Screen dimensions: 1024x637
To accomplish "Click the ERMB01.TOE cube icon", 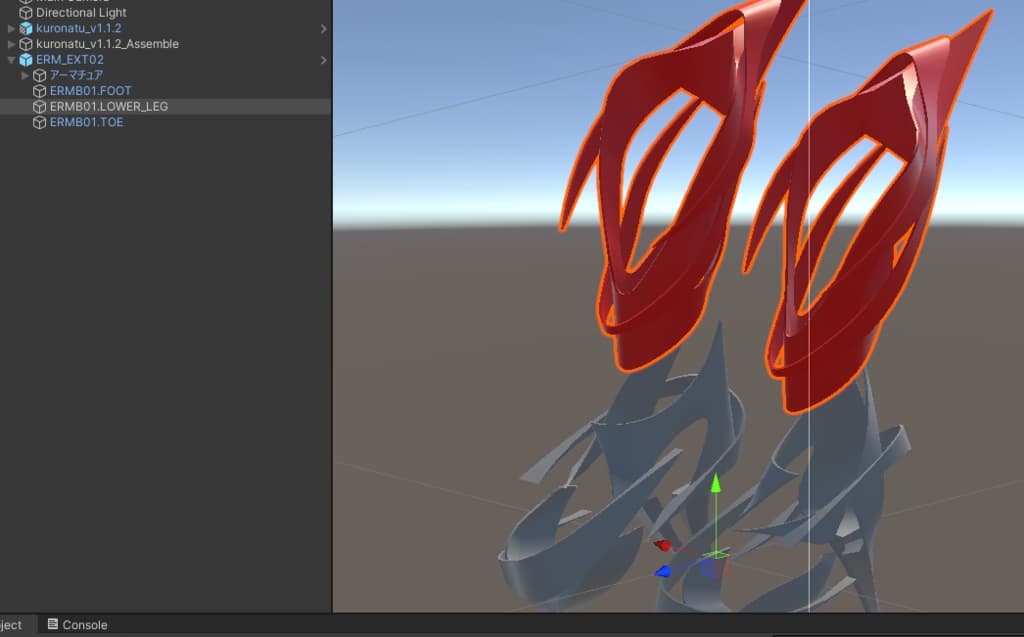I will pyautogui.click(x=39, y=122).
